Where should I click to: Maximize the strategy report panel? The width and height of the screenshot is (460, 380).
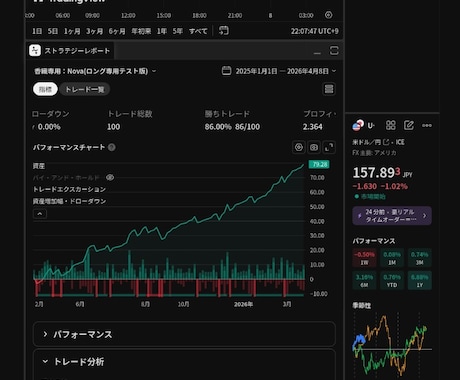coord(334,51)
